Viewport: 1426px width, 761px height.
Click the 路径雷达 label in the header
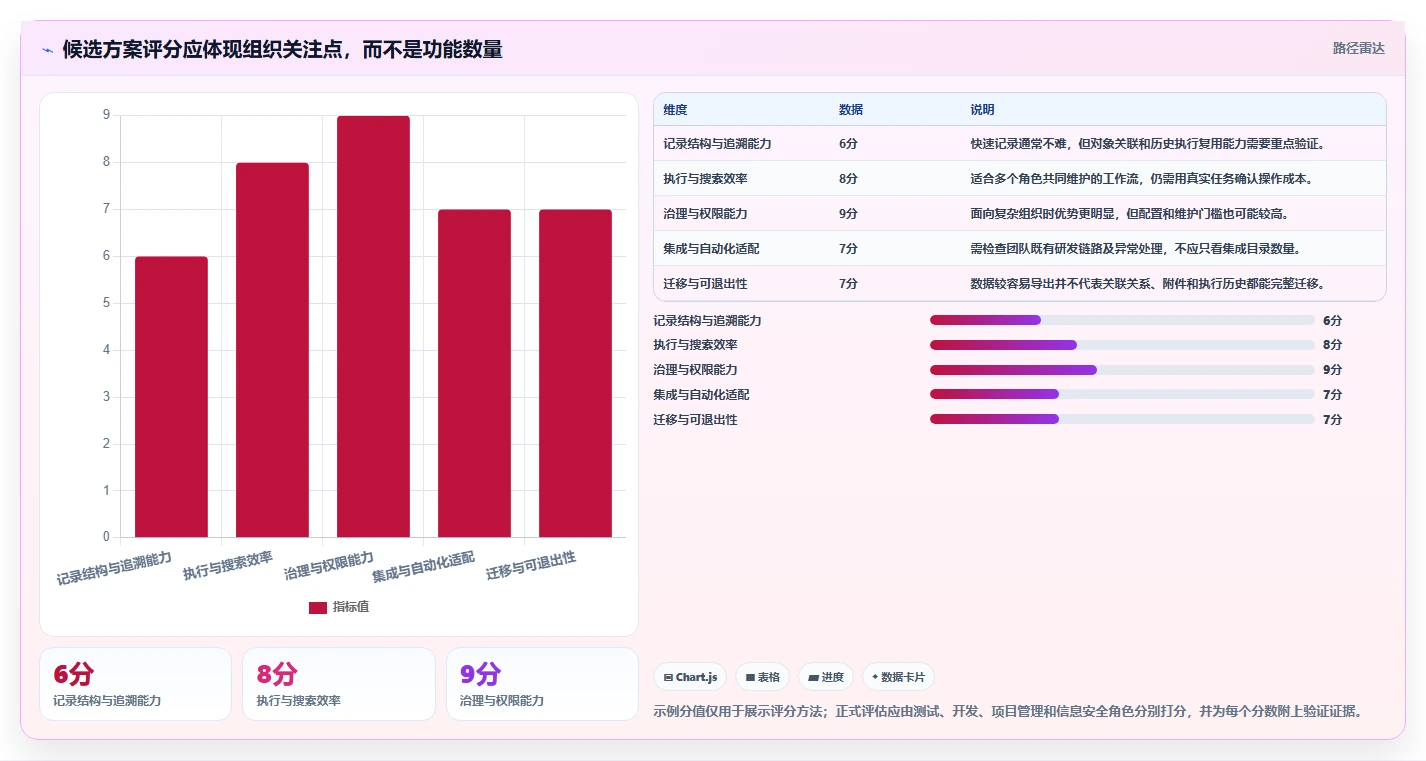coord(1359,48)
